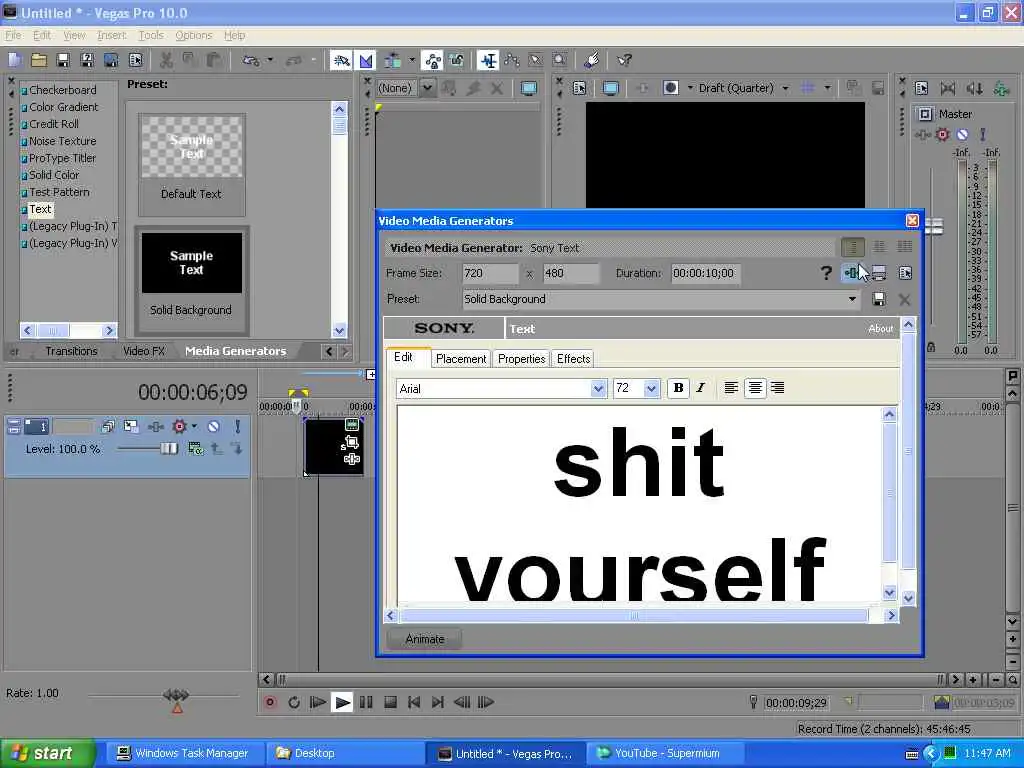The width and height of the screenshot is (1024, 768).
Task: Open Track FX dropdown arrow in track header
Action: coord(195,426)
